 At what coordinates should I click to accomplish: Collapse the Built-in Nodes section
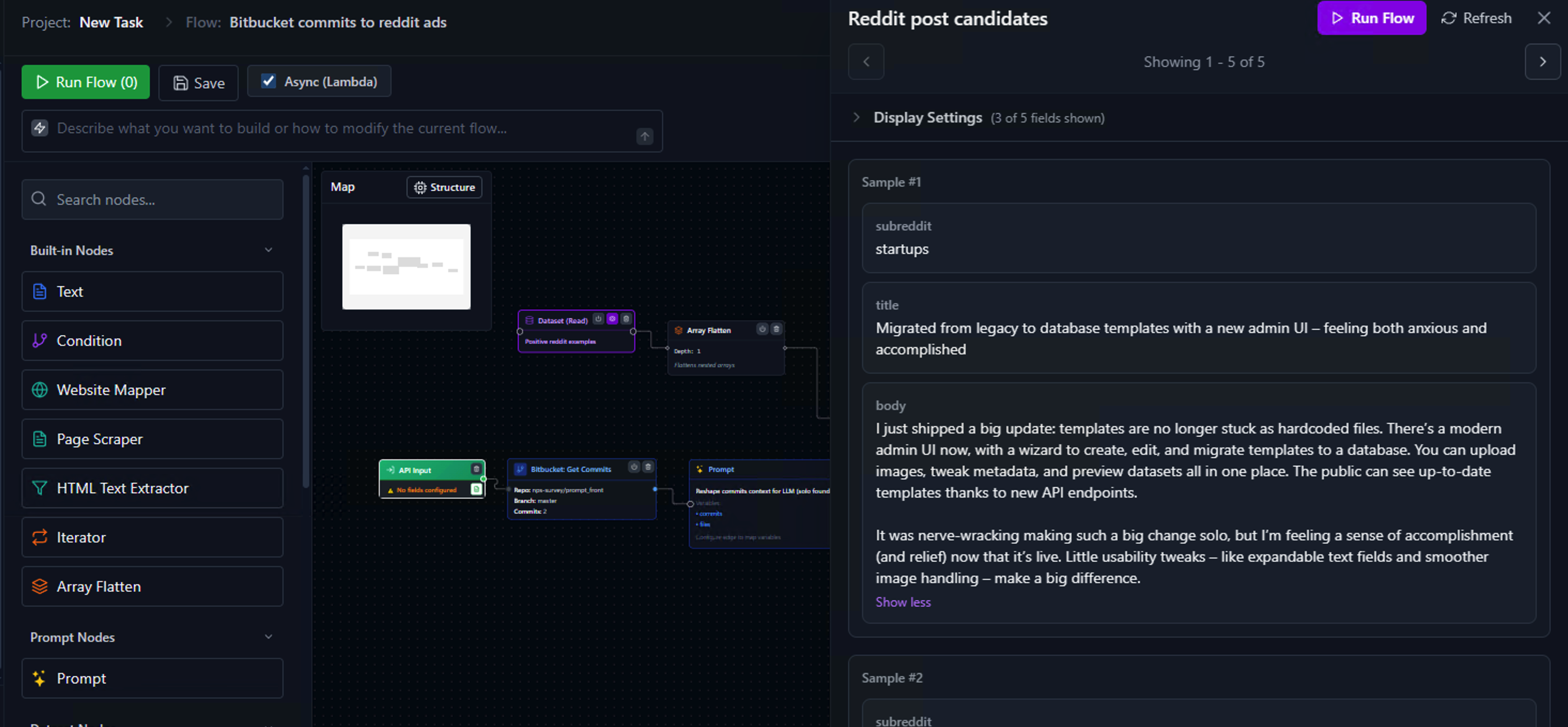coord(268,250)
